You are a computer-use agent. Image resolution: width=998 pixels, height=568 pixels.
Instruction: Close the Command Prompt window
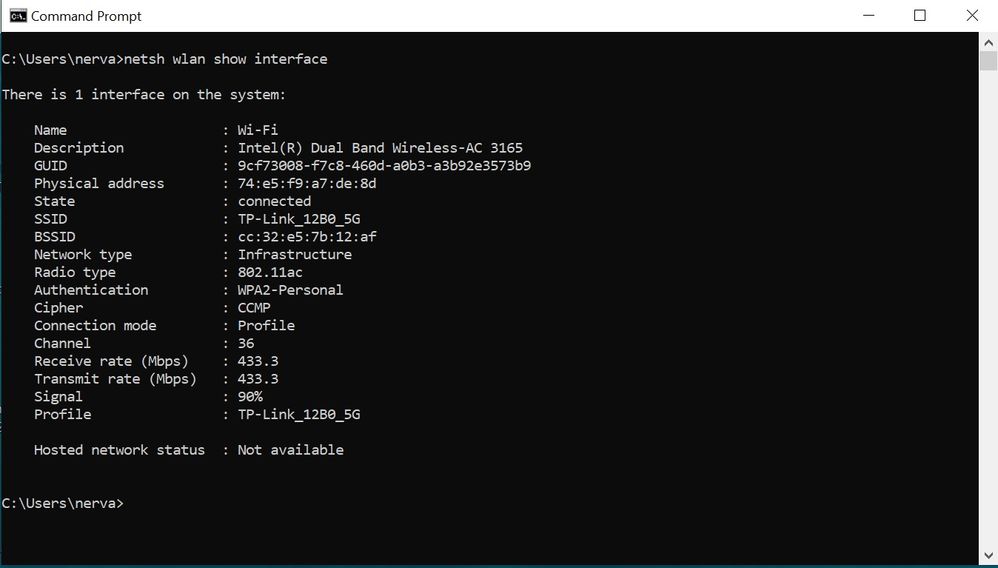972,16
